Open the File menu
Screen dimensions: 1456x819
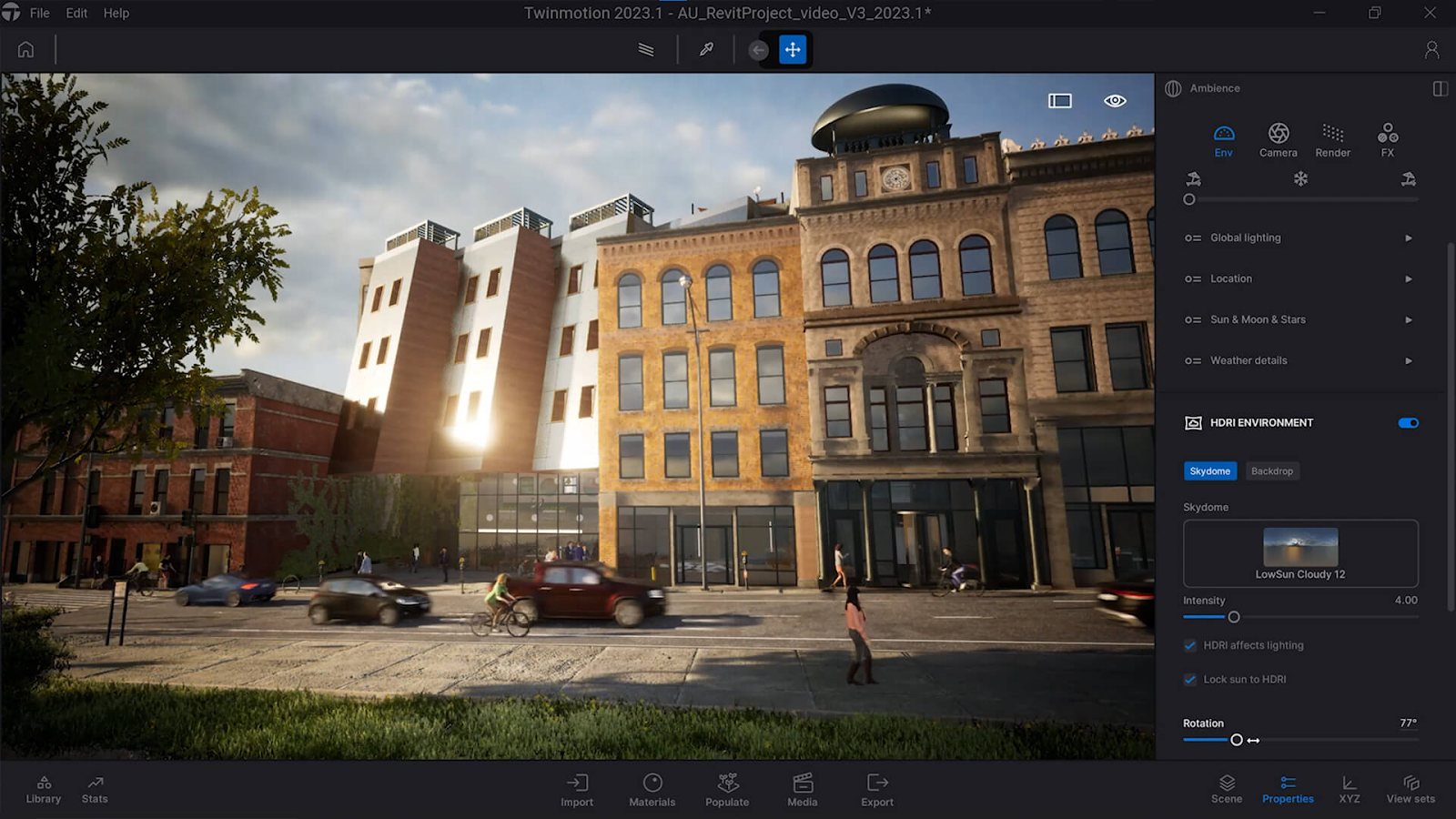point(40,13)
